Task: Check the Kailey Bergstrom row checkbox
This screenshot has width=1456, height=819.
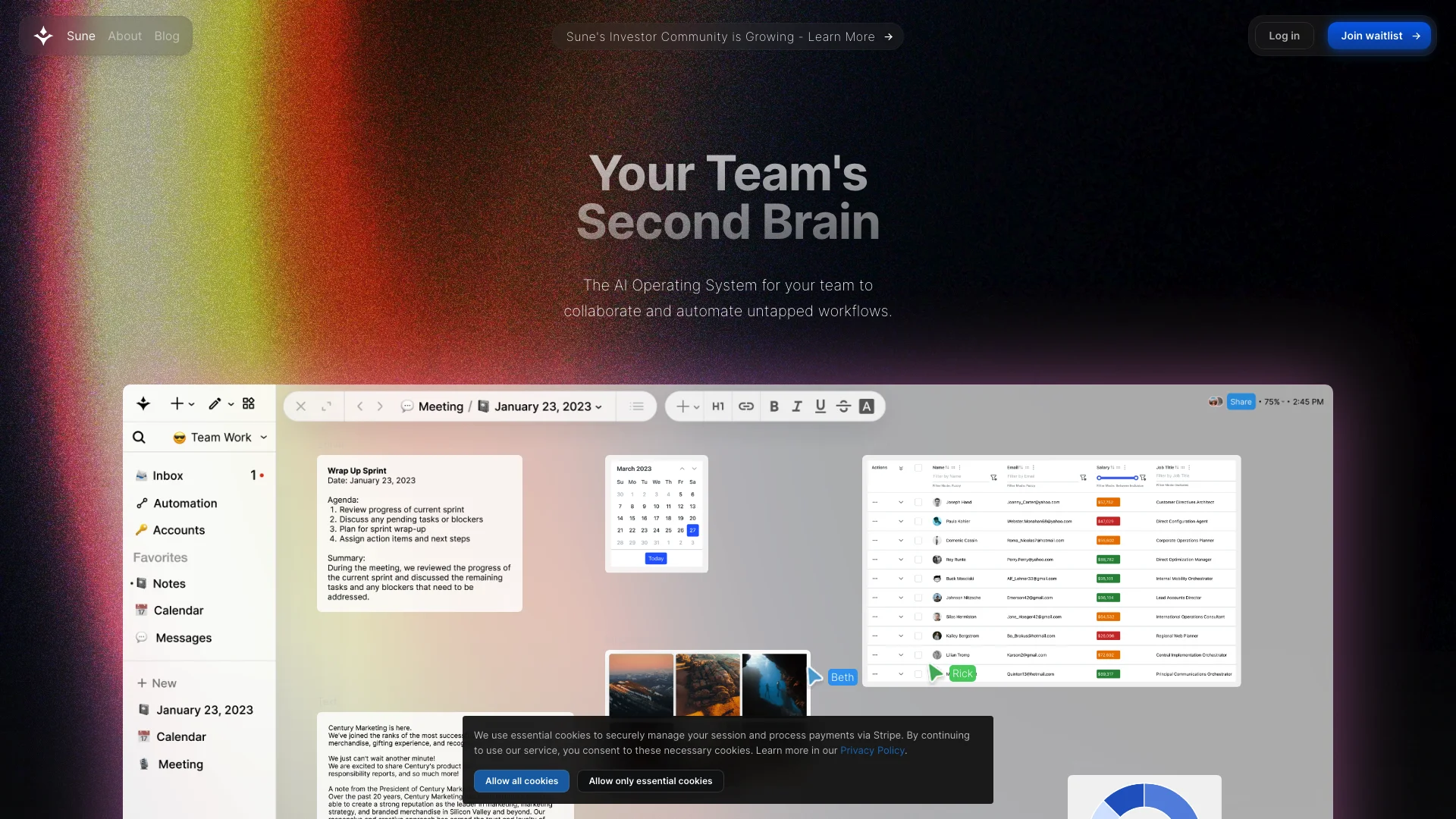Action: (918, 635)
